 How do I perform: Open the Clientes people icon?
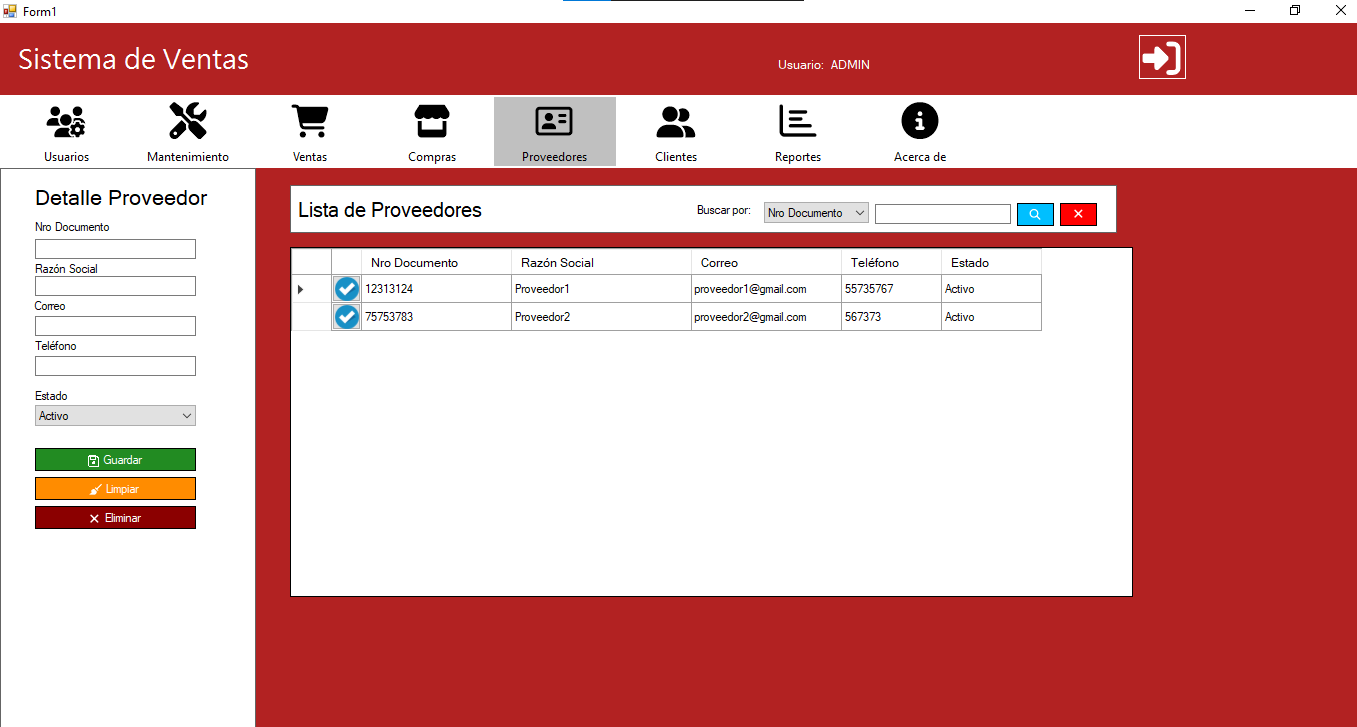[x=676, y=122]
